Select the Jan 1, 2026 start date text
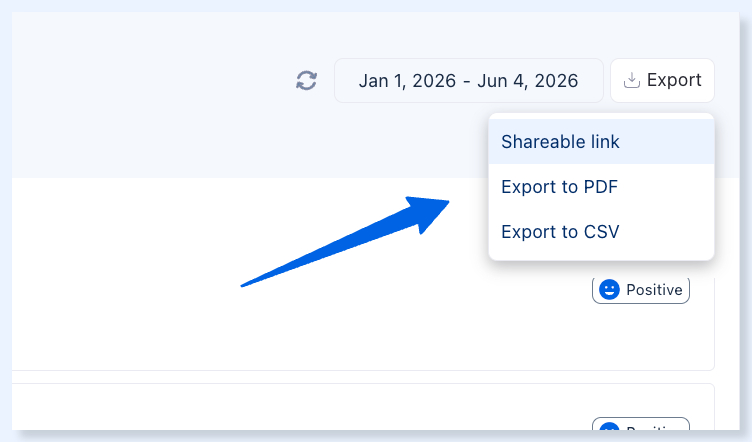This screenshot has width=752, height=442. pyautogui.click(x=407, y=81)
